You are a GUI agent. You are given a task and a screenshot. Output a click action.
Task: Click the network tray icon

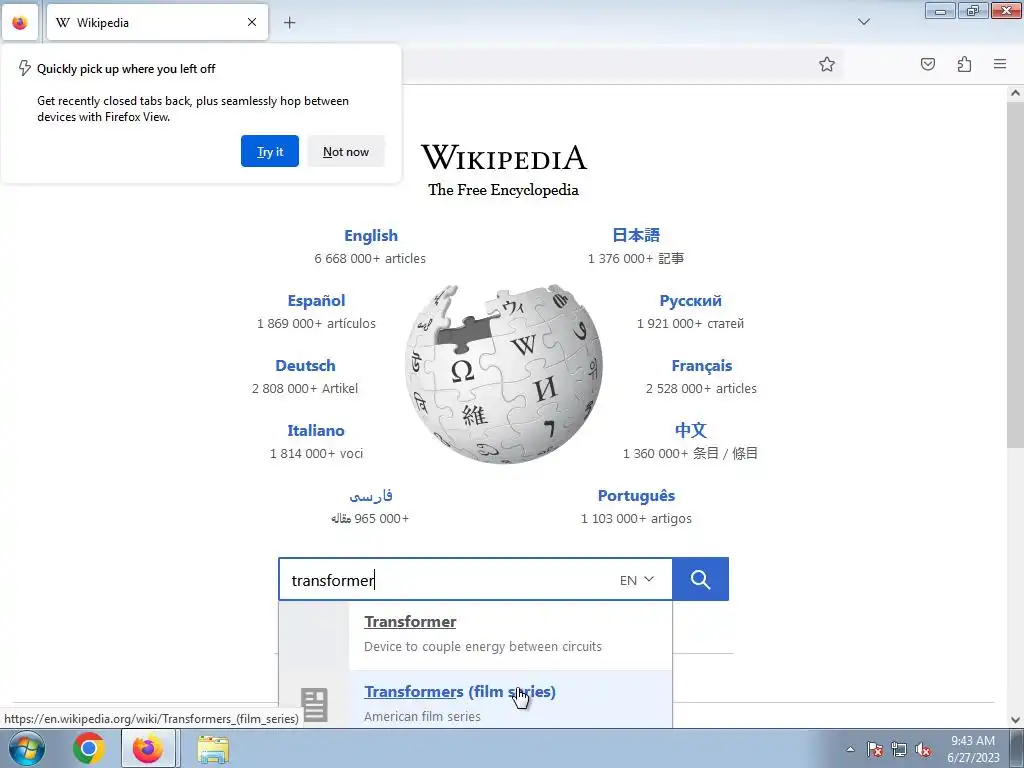899,749
